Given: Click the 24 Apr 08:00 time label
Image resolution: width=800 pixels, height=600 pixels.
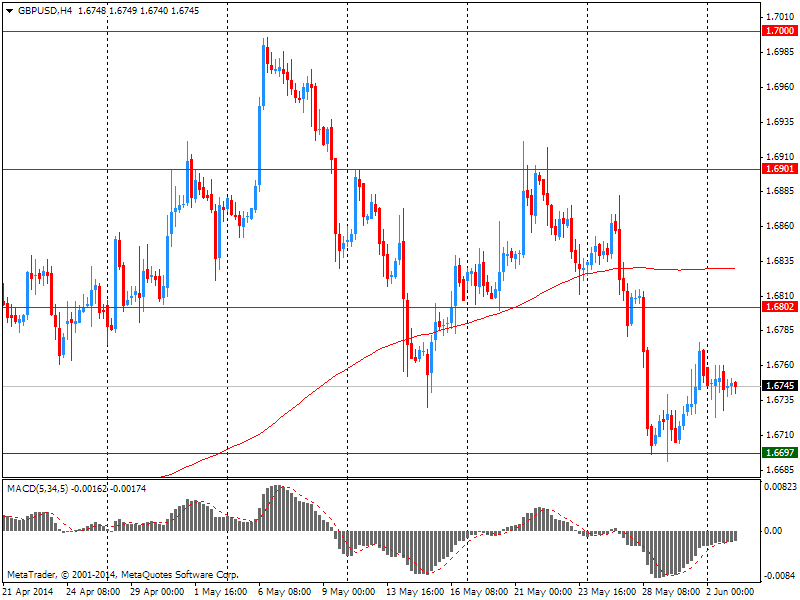Looking at the screenshot, I should (x=93, y=592).
